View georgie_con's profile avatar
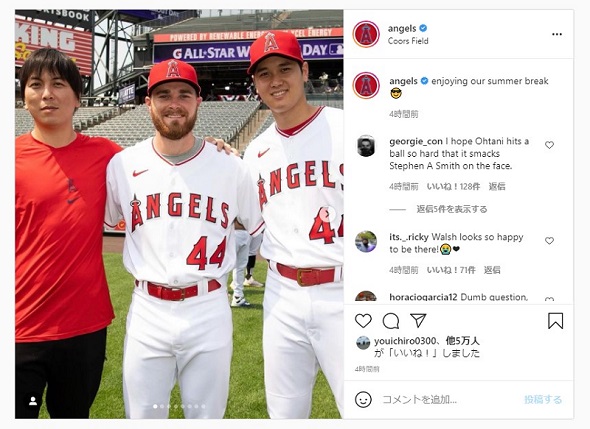 tap(366, 146)
